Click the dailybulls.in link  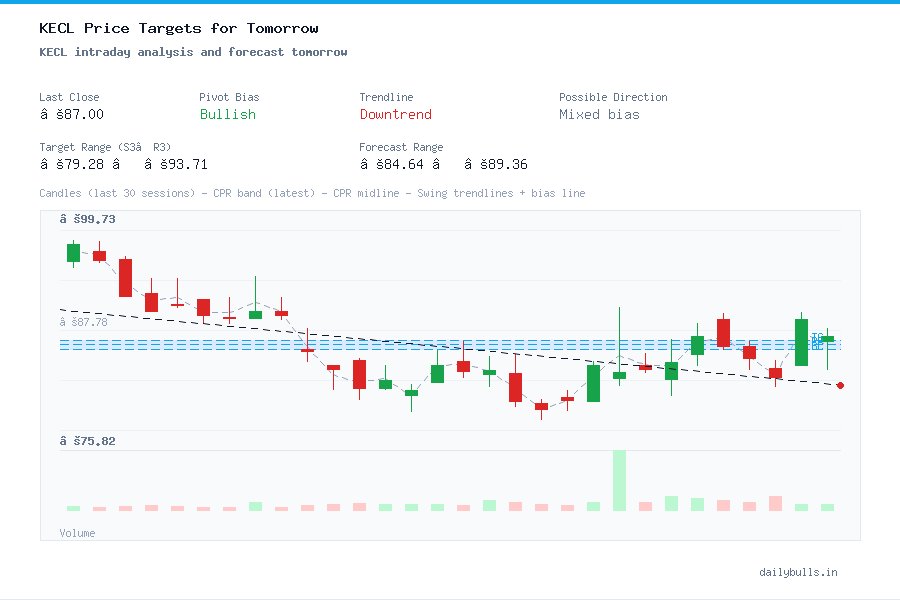800,572
